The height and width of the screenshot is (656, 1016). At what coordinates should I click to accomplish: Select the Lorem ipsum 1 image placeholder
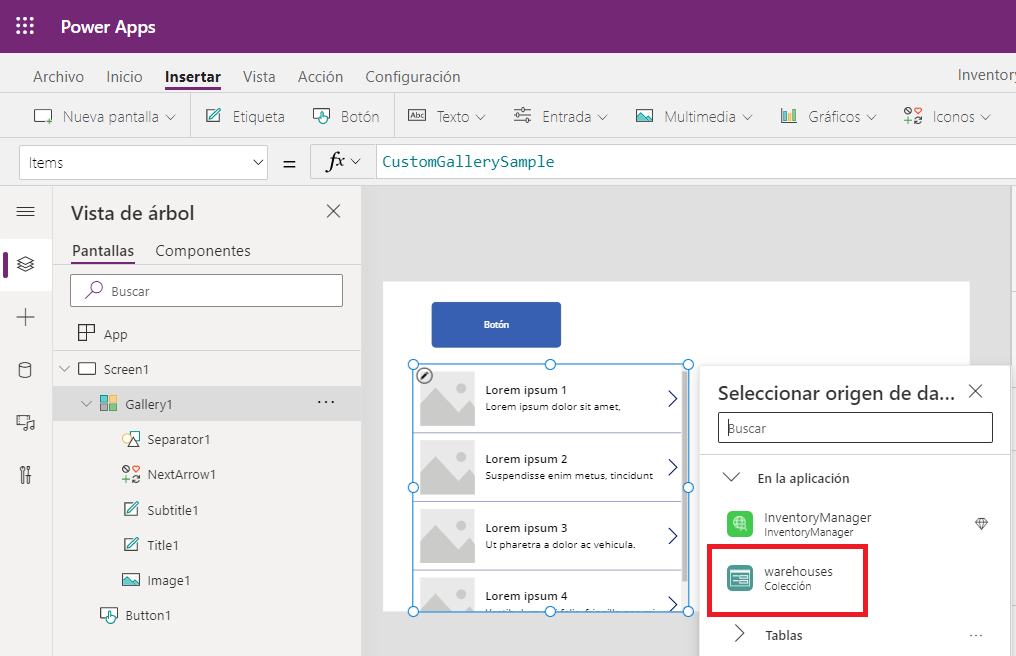point(447,399)
